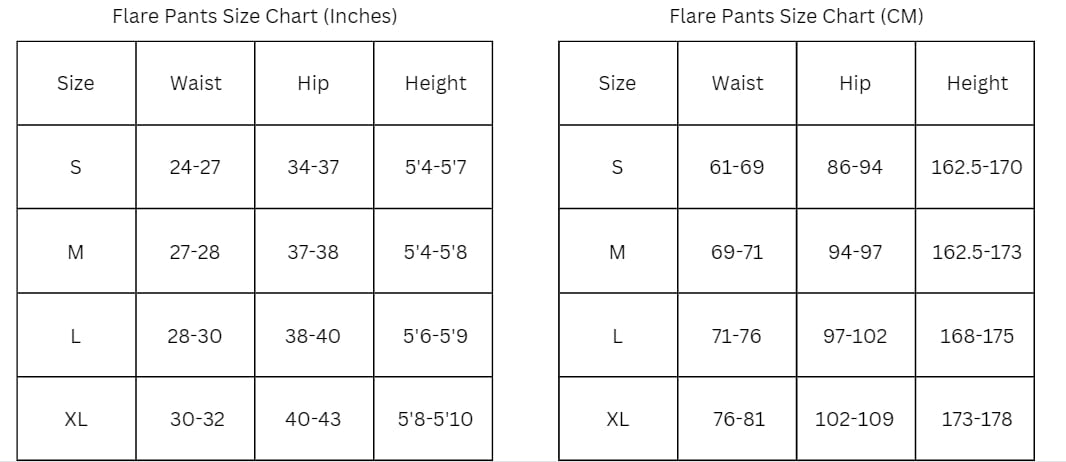Click the Inches chart title text

click(x=254, y=16)
